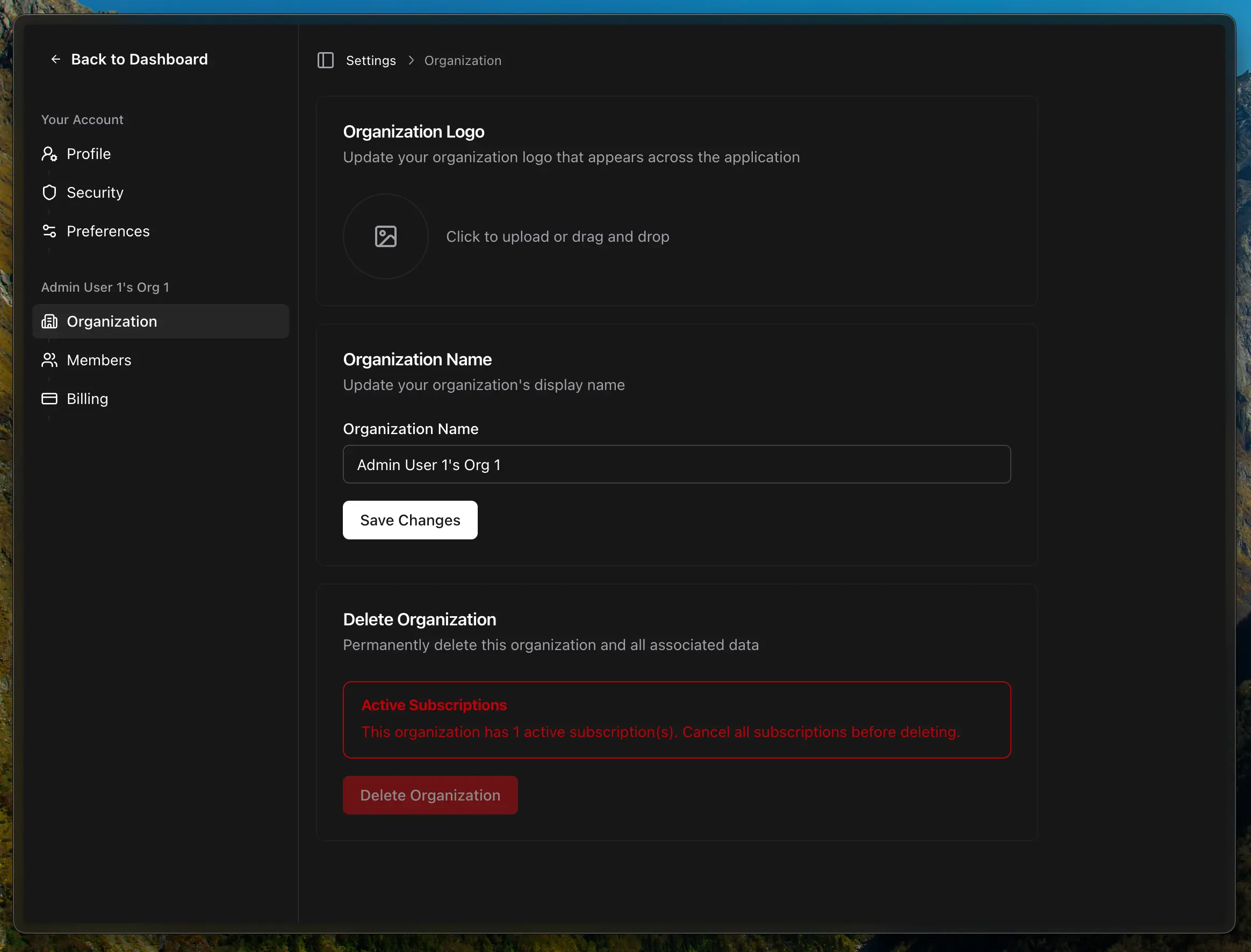Click the Preferences sliders icon
1251x952 pixels.
(x=49, y=231)
